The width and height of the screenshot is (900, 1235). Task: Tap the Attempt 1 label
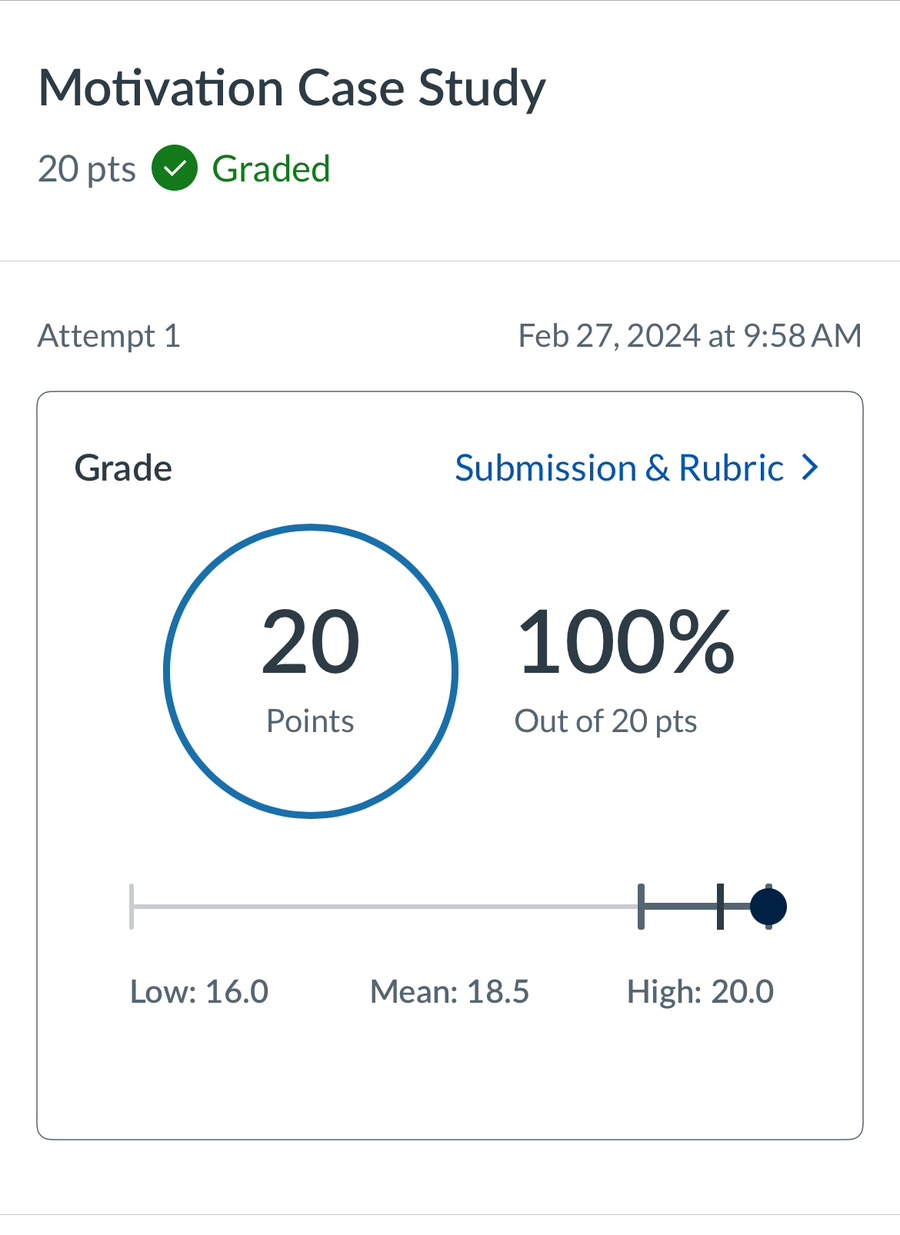click(109, 336)
